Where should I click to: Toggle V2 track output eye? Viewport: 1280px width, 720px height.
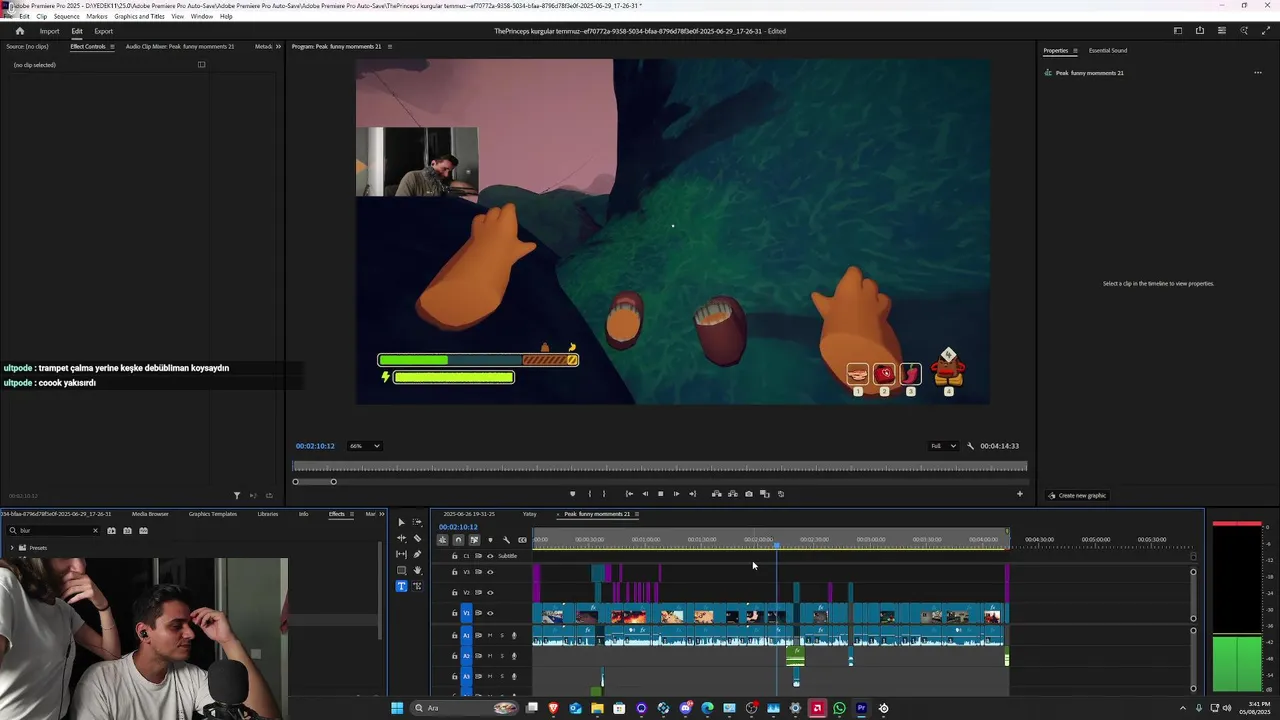(x=490, y=593)
